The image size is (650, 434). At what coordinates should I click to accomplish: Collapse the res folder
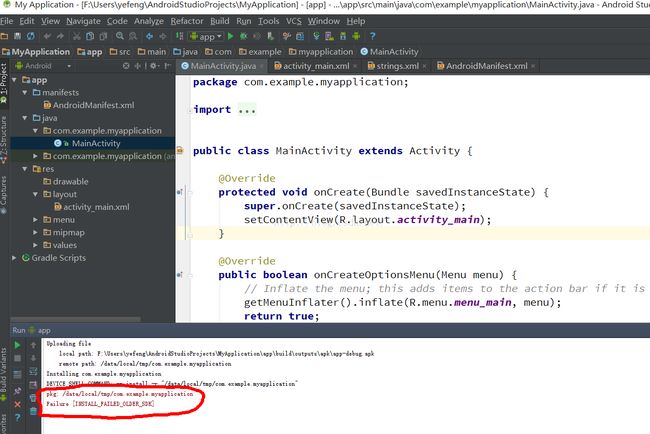click(x=25, y=169)
